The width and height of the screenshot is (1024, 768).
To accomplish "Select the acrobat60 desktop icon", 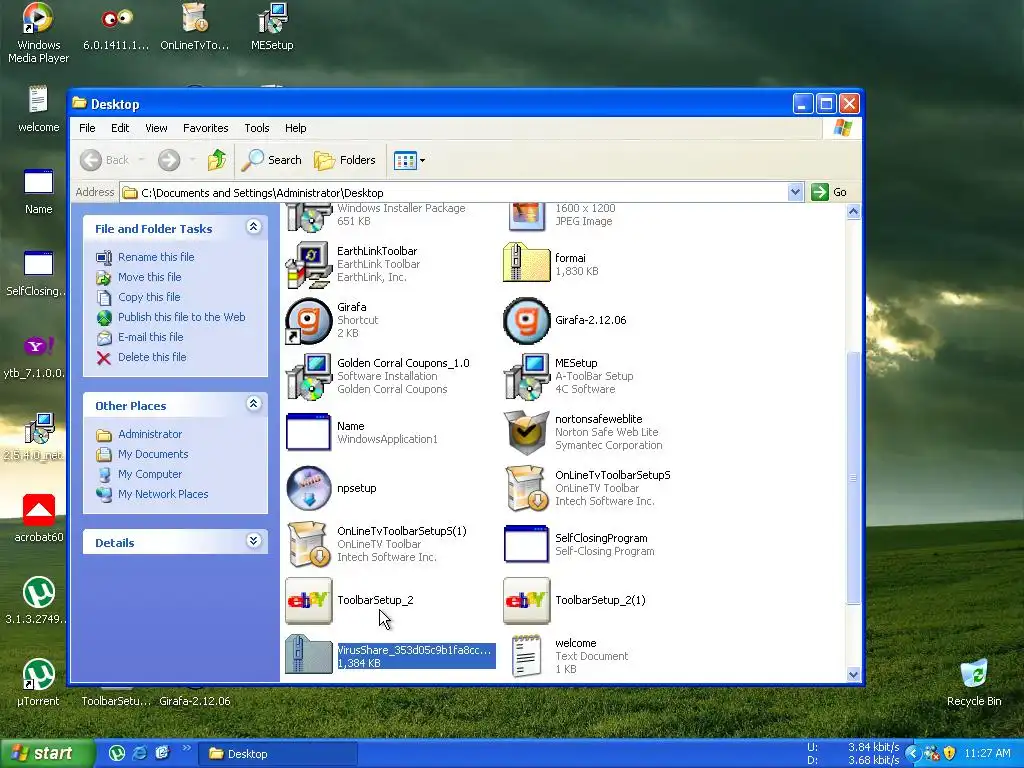I will click(39, 519).
